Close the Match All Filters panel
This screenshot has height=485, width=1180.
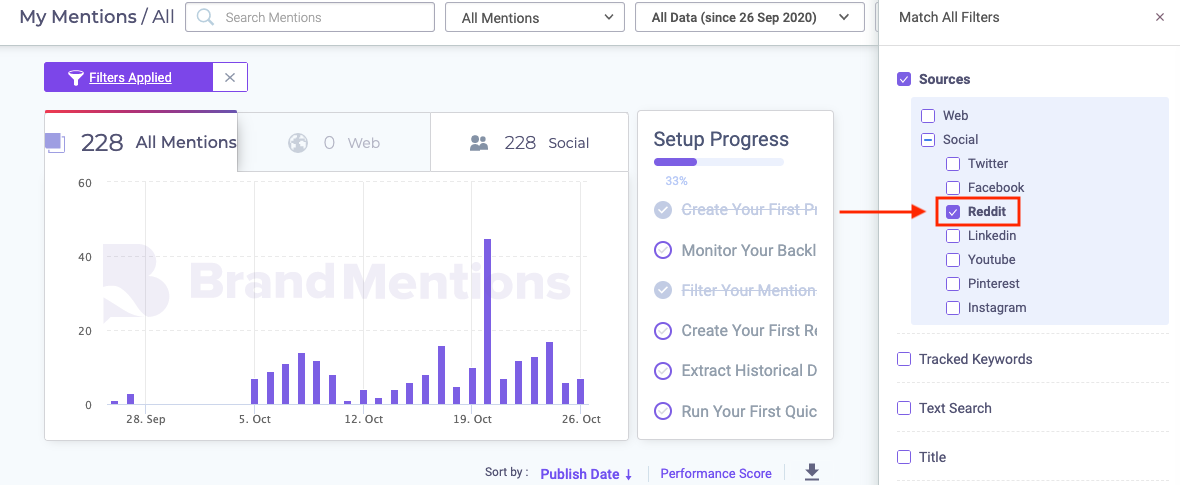coord(1160,17)
